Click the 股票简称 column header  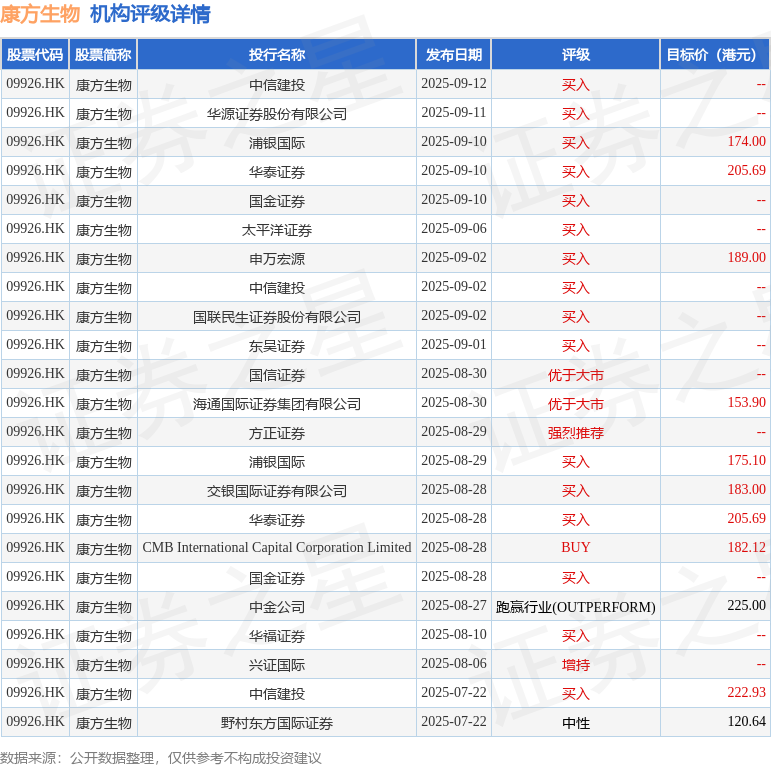103,55
